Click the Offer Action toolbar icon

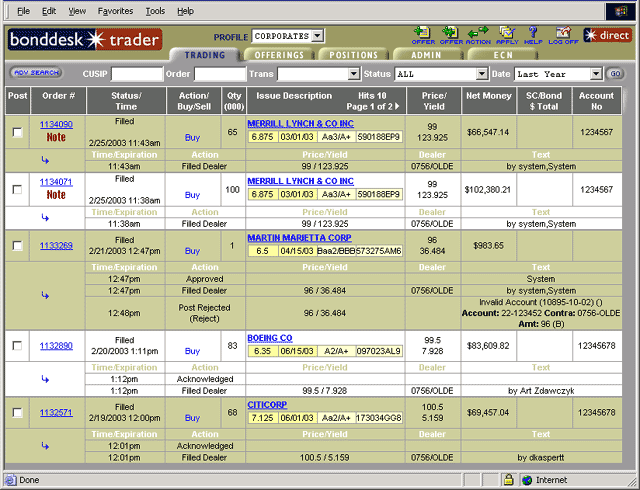coord(451,35)
